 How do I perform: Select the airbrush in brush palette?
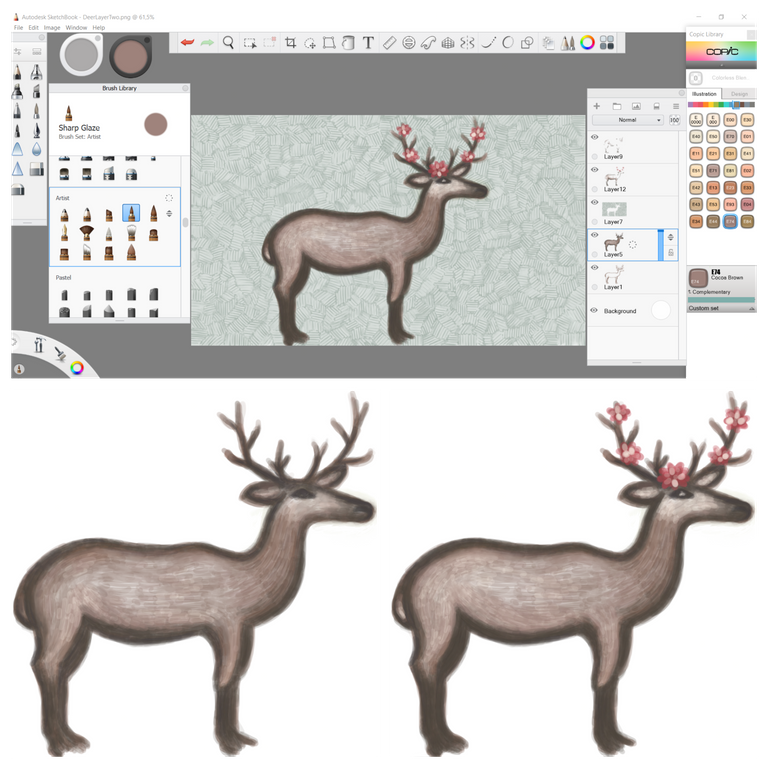pos(36,72)
